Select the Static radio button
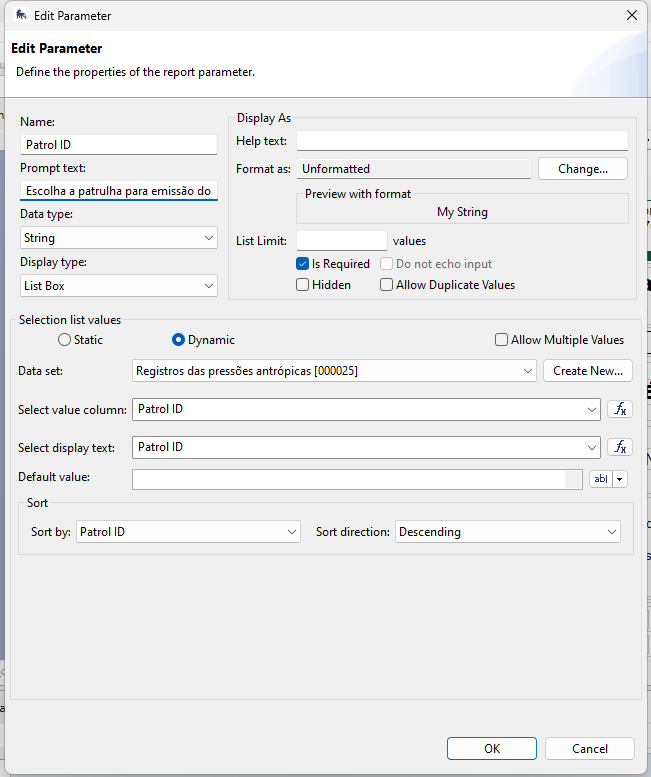 pos(65,340)
